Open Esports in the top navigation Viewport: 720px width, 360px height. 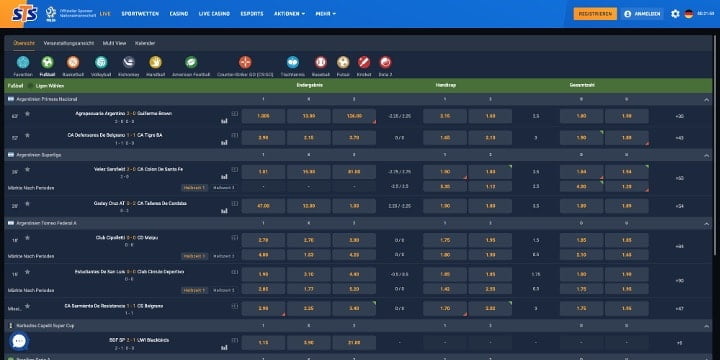click(x=252, y=14)
